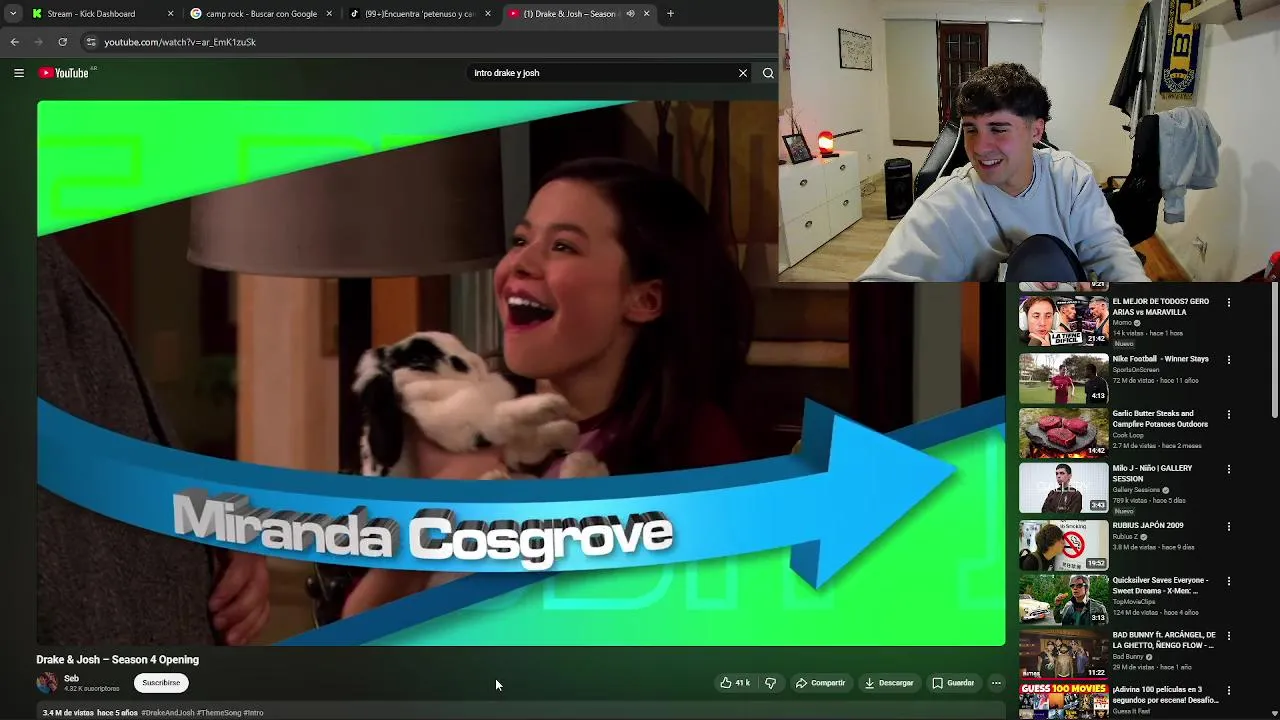Close the Kick Dashboard tab

(170, 14)
